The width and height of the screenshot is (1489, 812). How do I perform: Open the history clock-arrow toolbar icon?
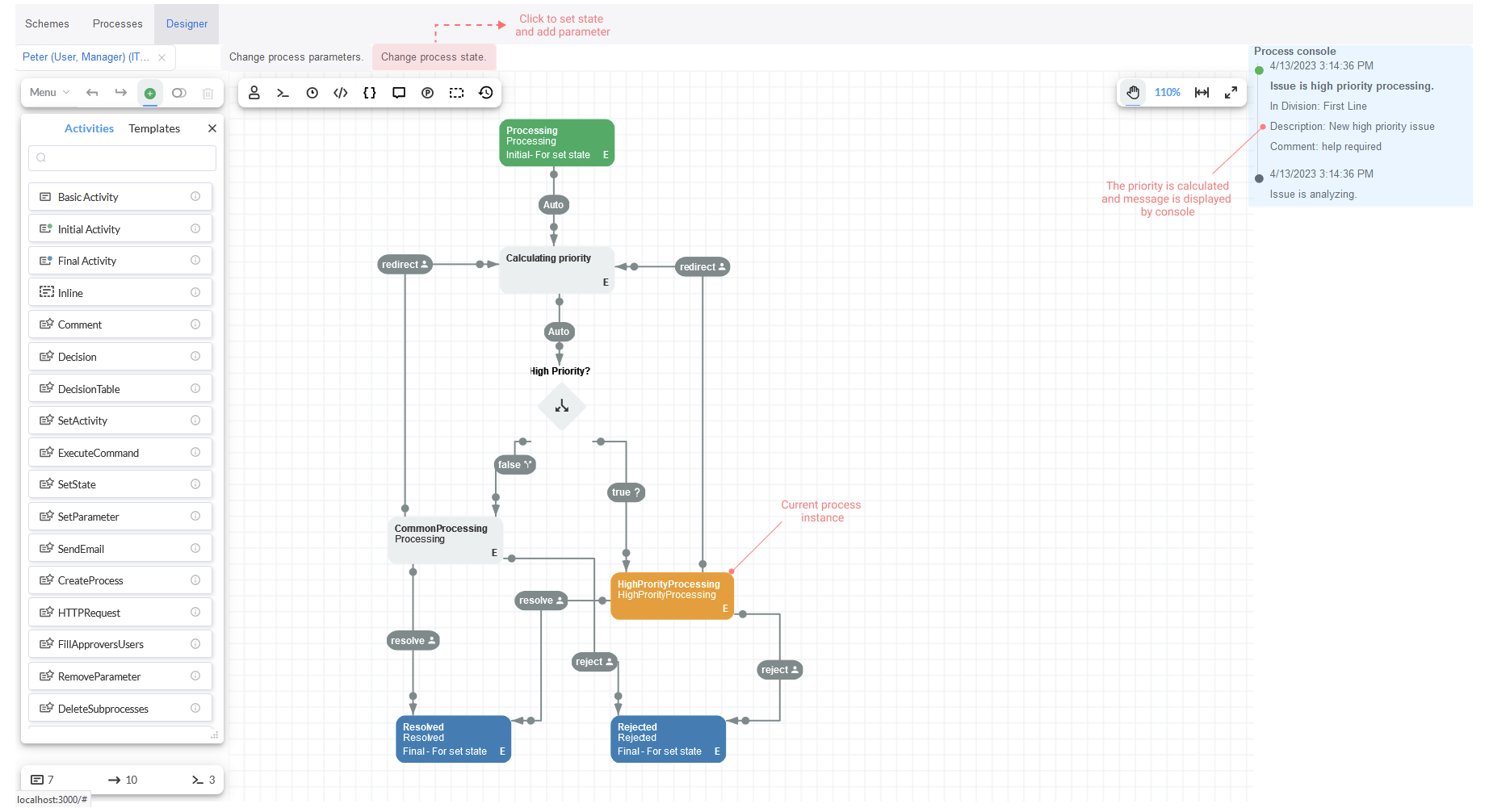coord(486,93)
